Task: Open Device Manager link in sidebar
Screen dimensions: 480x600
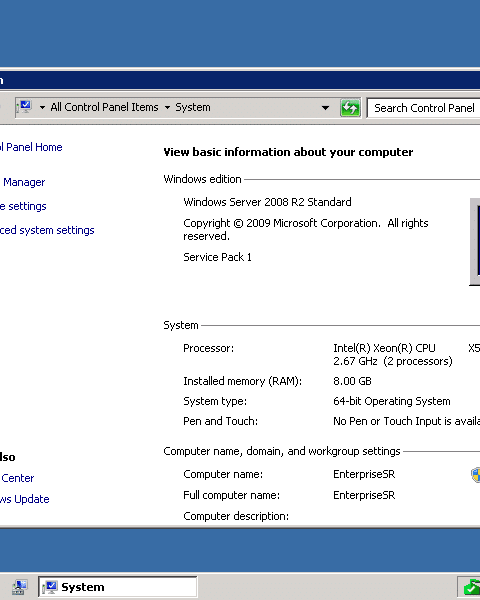Action: pos(23,182)
